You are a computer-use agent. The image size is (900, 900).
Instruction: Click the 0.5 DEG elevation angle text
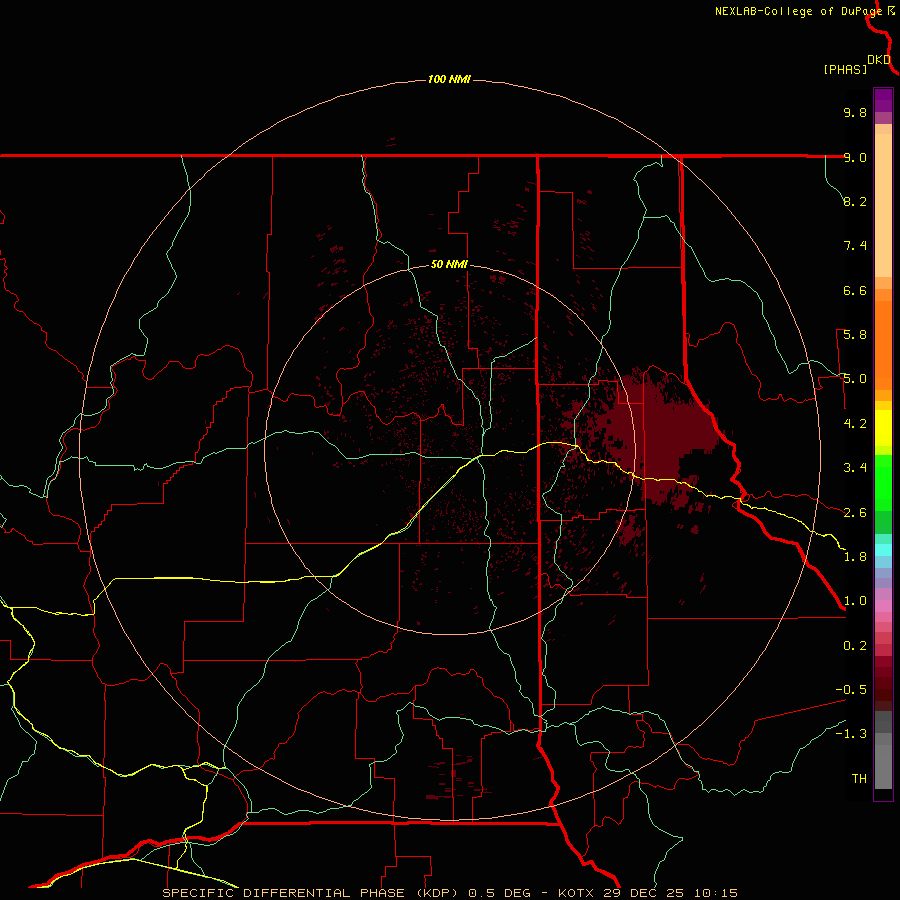498,893
